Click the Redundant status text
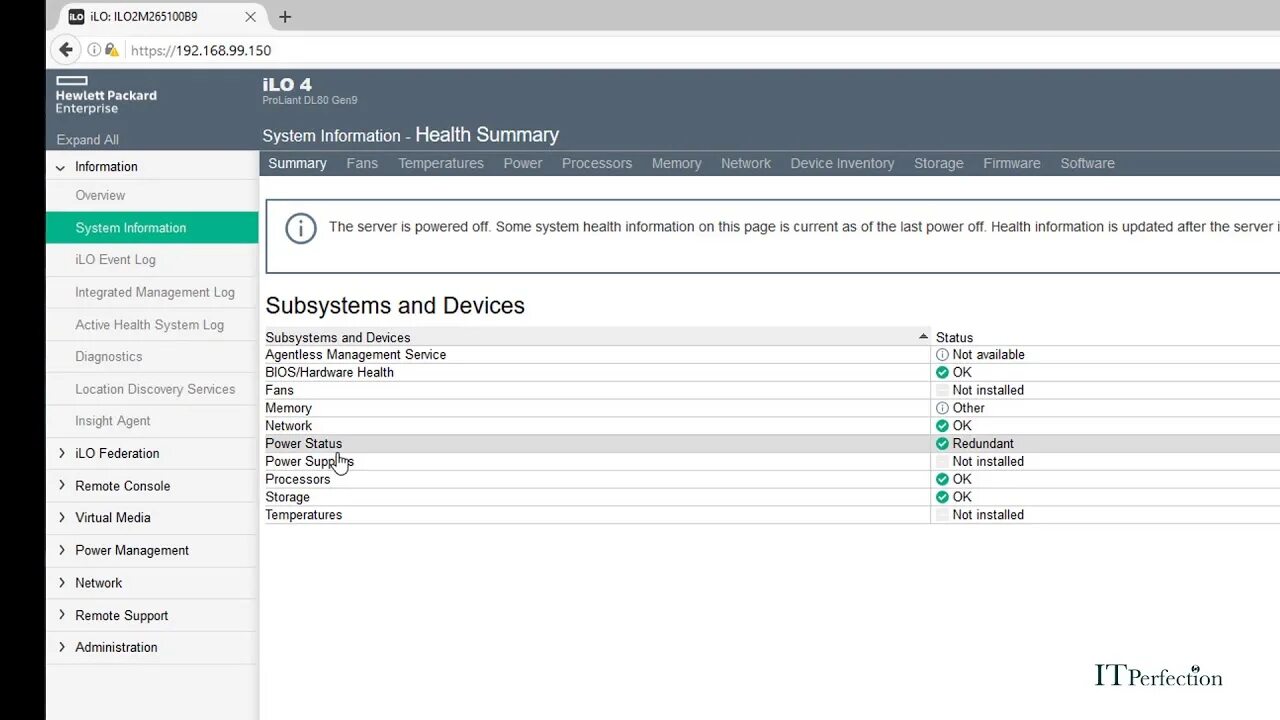Screen dimensions: 1280x720 coord(983,444)
